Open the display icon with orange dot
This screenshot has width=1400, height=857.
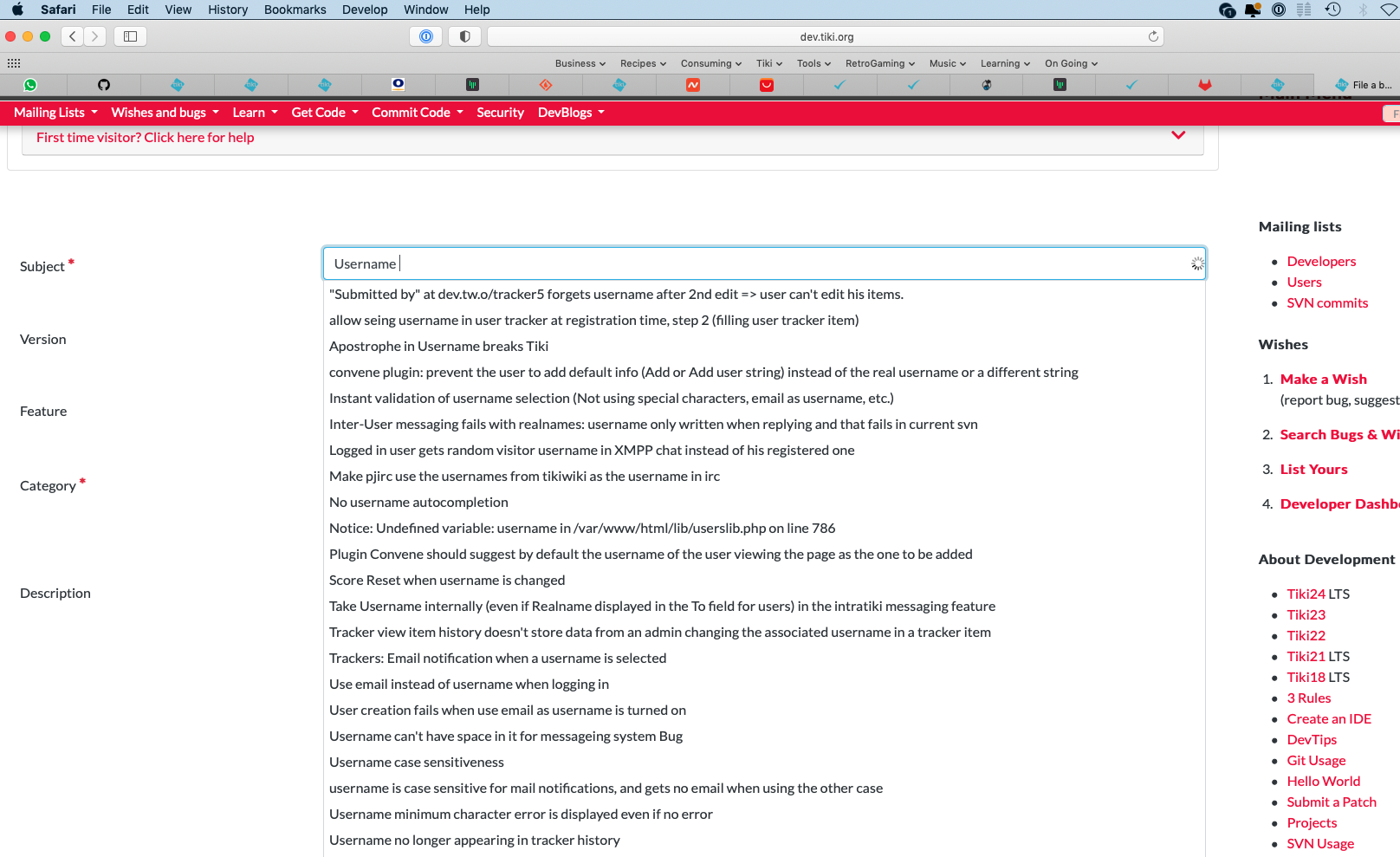1253,10
